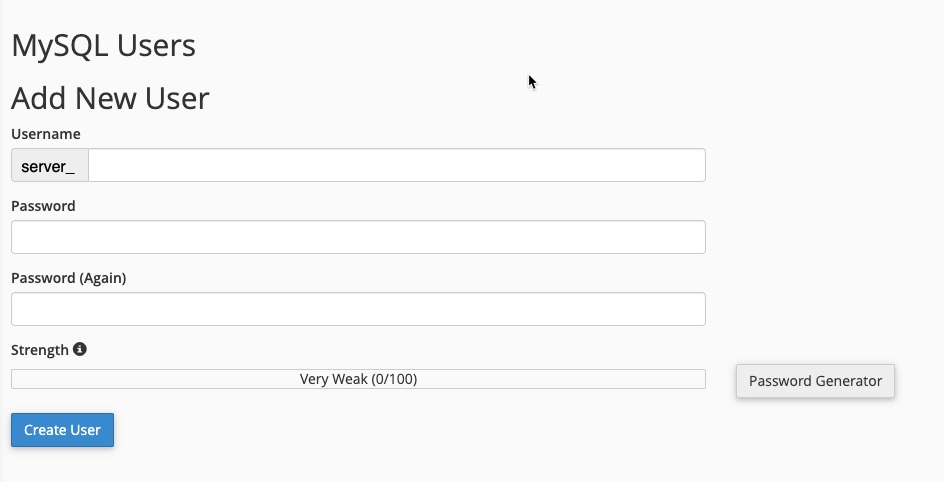Select the Password (Again) input box

[358, 309]
